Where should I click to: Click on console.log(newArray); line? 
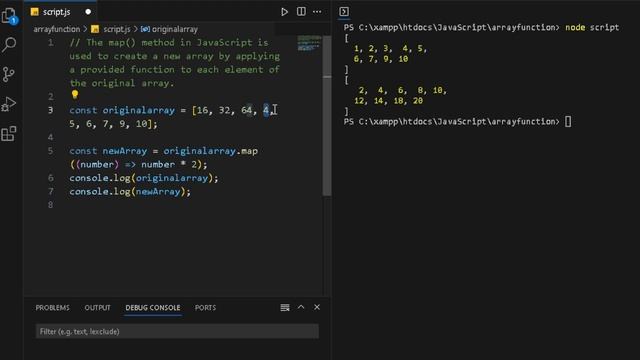130,191
